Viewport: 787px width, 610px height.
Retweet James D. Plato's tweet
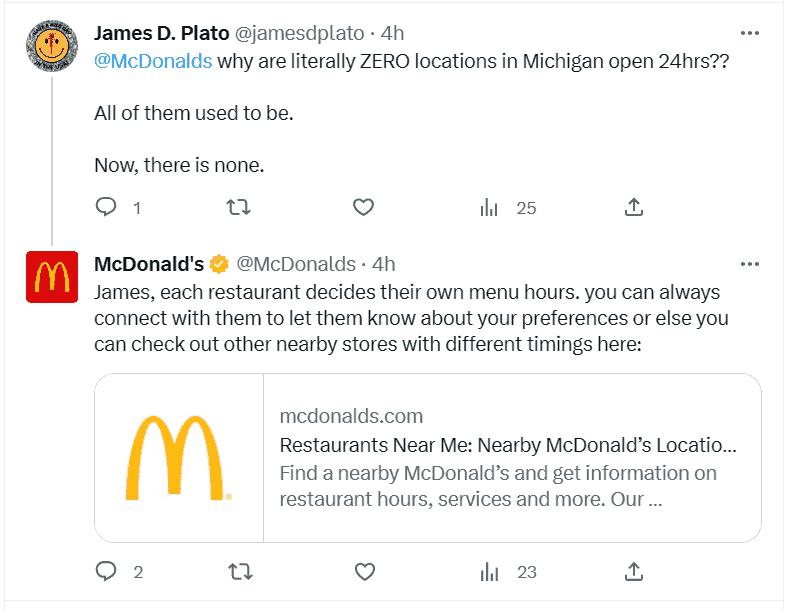point(238,208)
